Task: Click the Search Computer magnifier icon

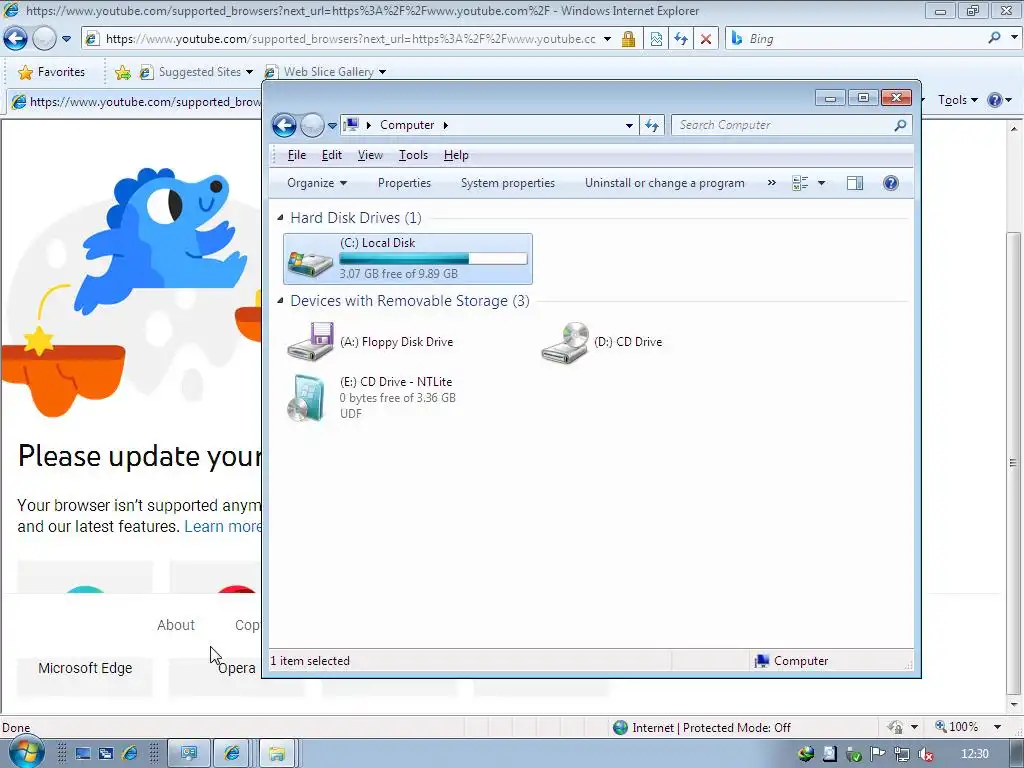Action: coord(901,125)
